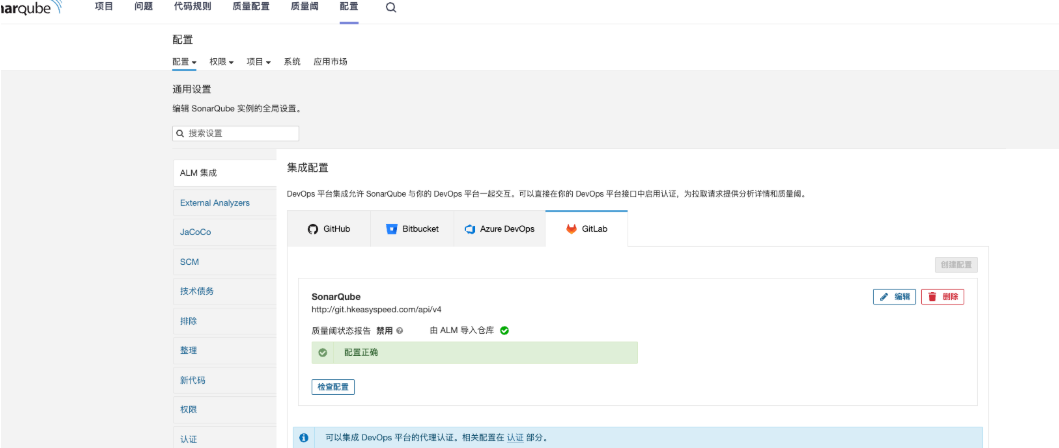The width and height of the screenshot is (1059, 448).
Task: Switch to the Bitbucket tab
Action: point(412,229)
